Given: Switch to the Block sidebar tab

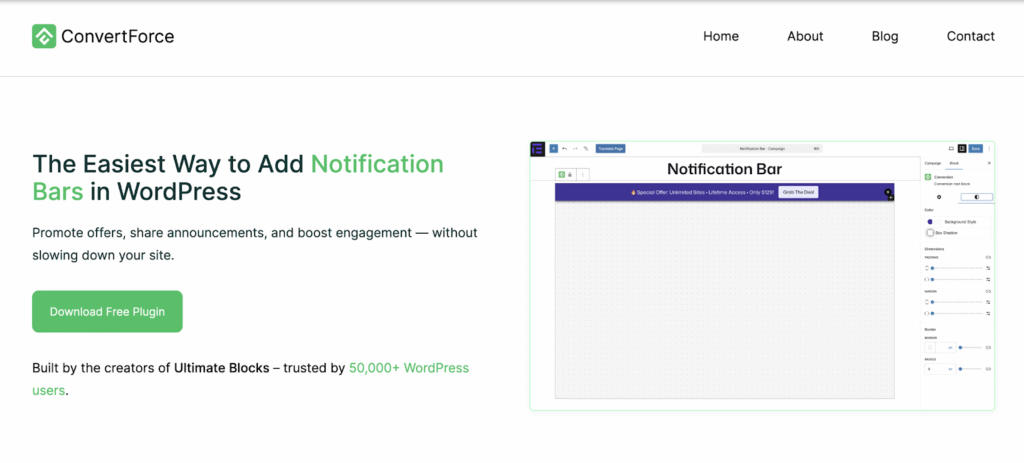Looking at the screenshot, I should [954, 163].
